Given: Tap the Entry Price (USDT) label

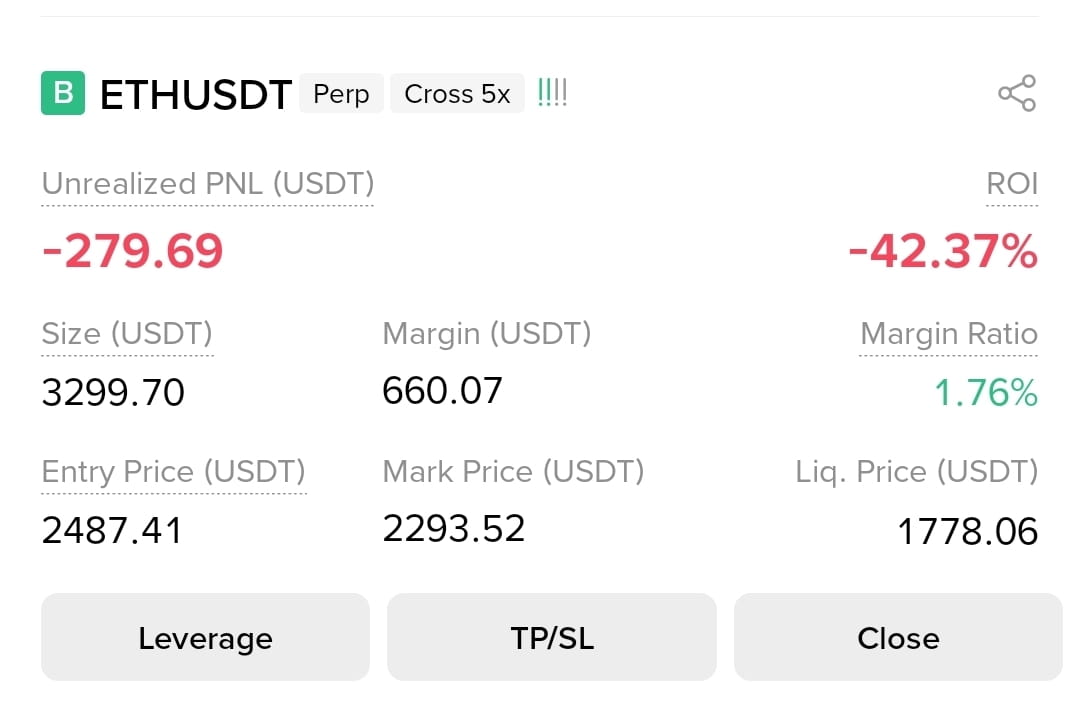Looking at the screenshot, I should click(174, 472).
